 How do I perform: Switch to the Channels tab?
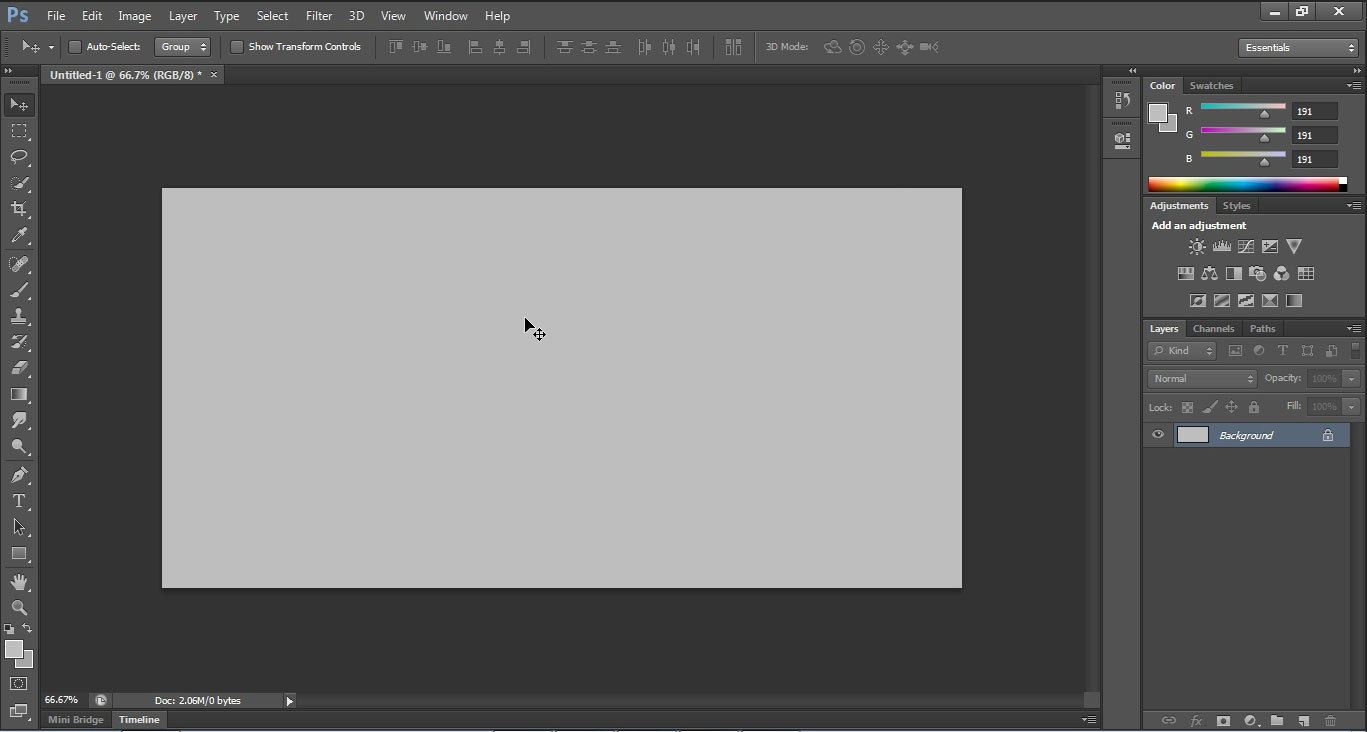[1214, 328]
